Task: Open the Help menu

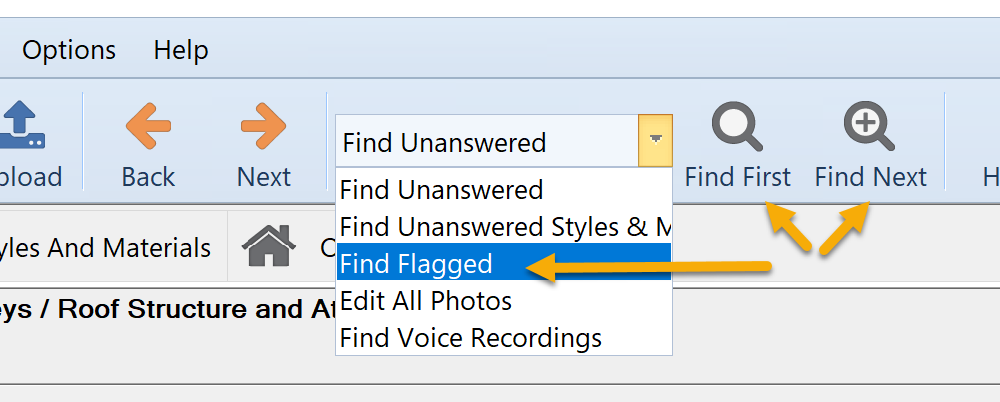Action: coord(181,50)
